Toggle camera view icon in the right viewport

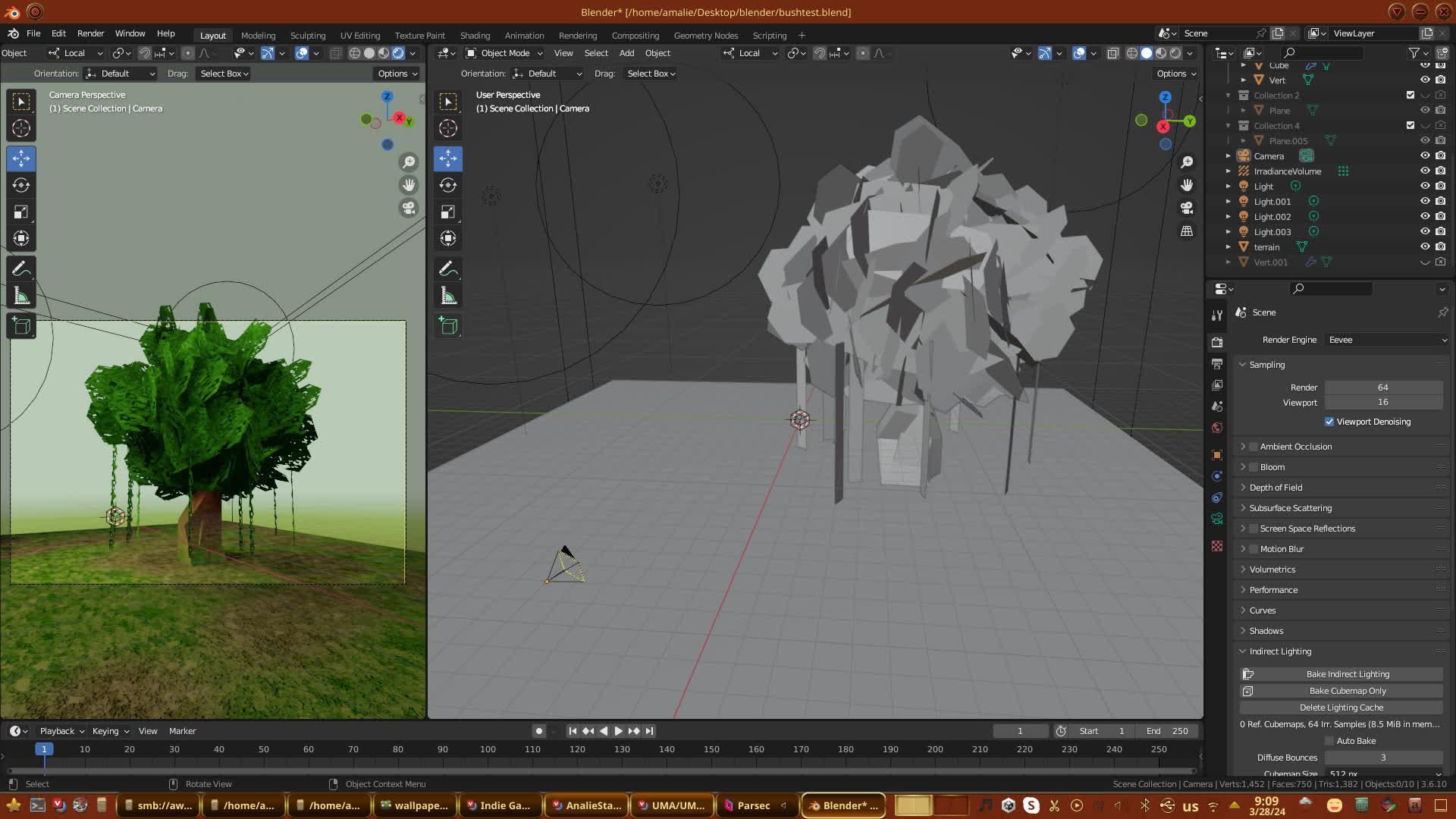[x=1187, y=208]
